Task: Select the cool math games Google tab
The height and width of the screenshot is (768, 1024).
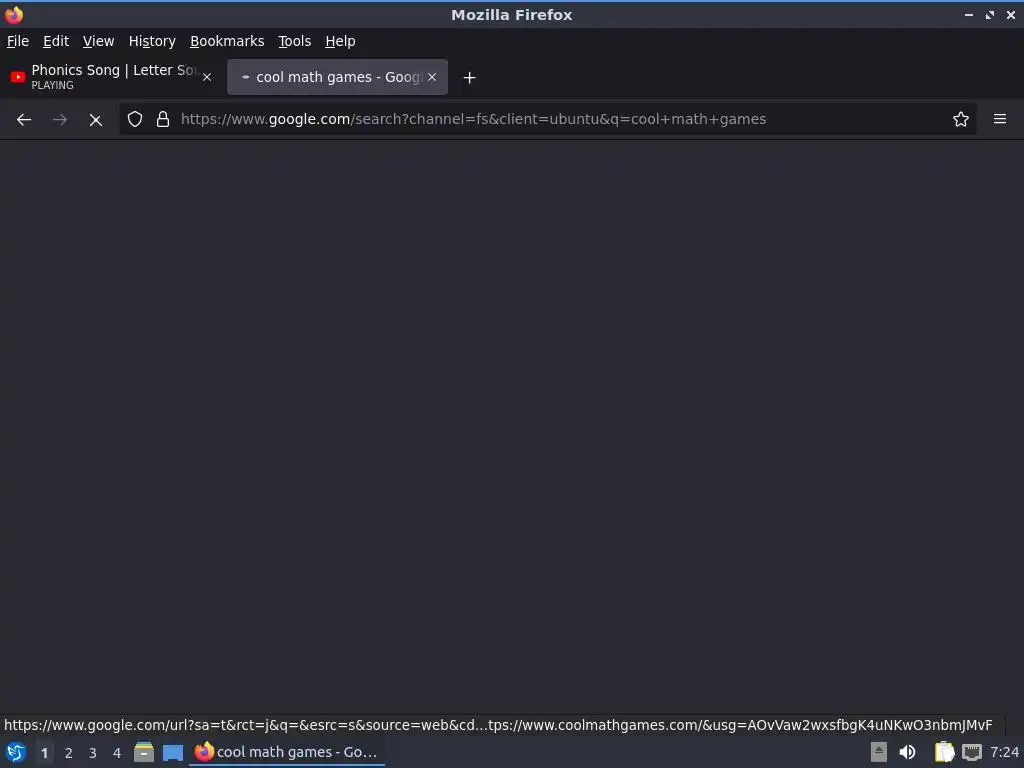Action: pyautogui.click(x=337, y=77)
